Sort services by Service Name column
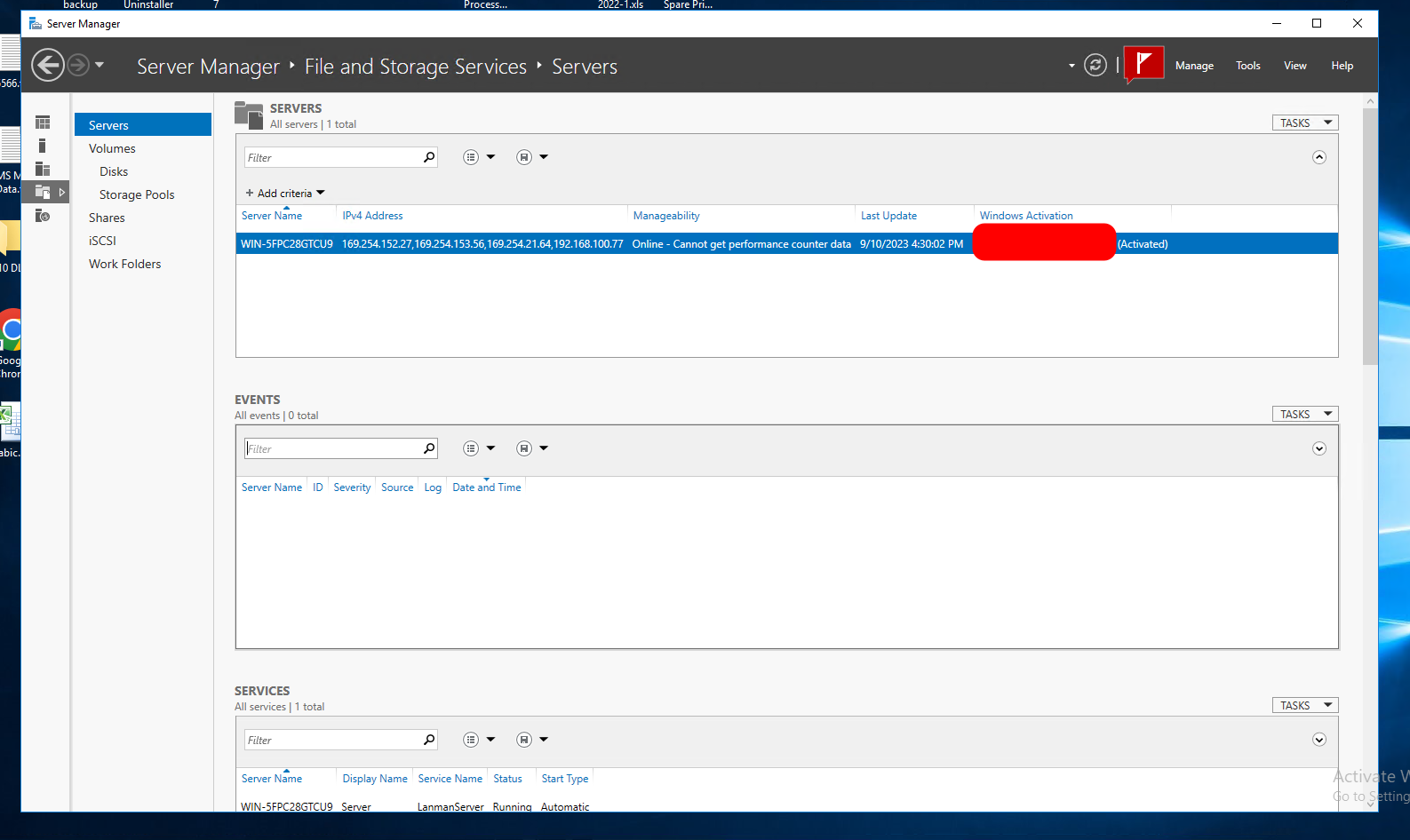Viewport: 1410px width, 840px height. click(x=450, y=779)
